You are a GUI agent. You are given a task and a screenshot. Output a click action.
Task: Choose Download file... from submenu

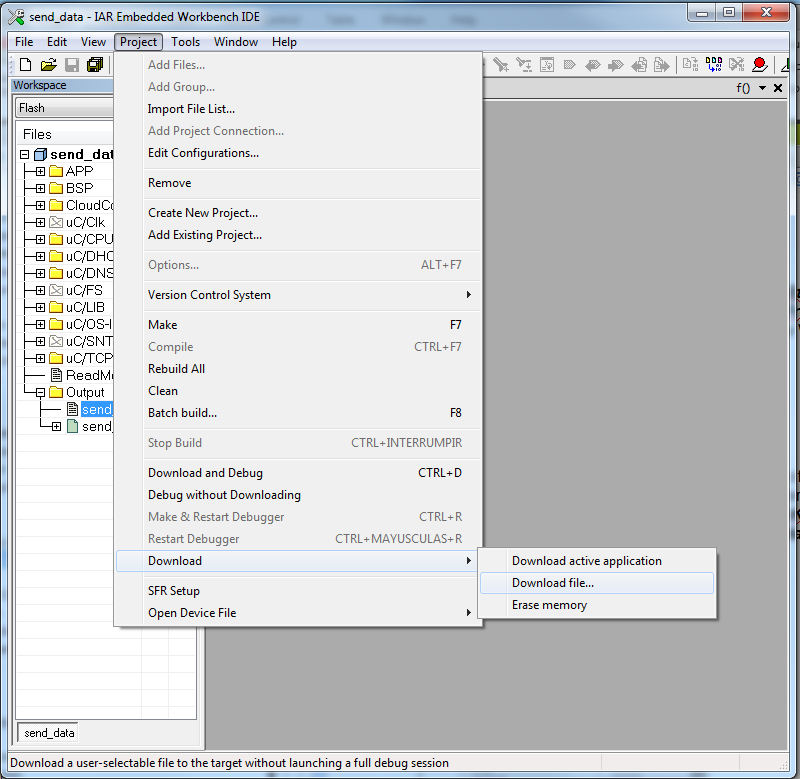(552, 583)
